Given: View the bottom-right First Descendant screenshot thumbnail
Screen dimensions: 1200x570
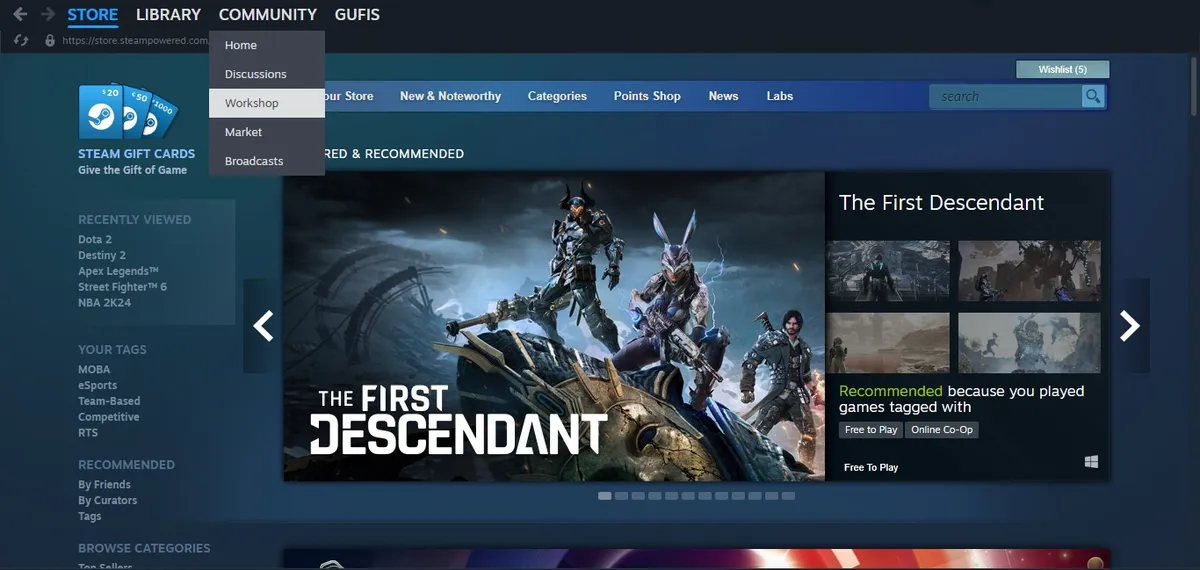Looking at the screenshot, I should (1029, 343).
